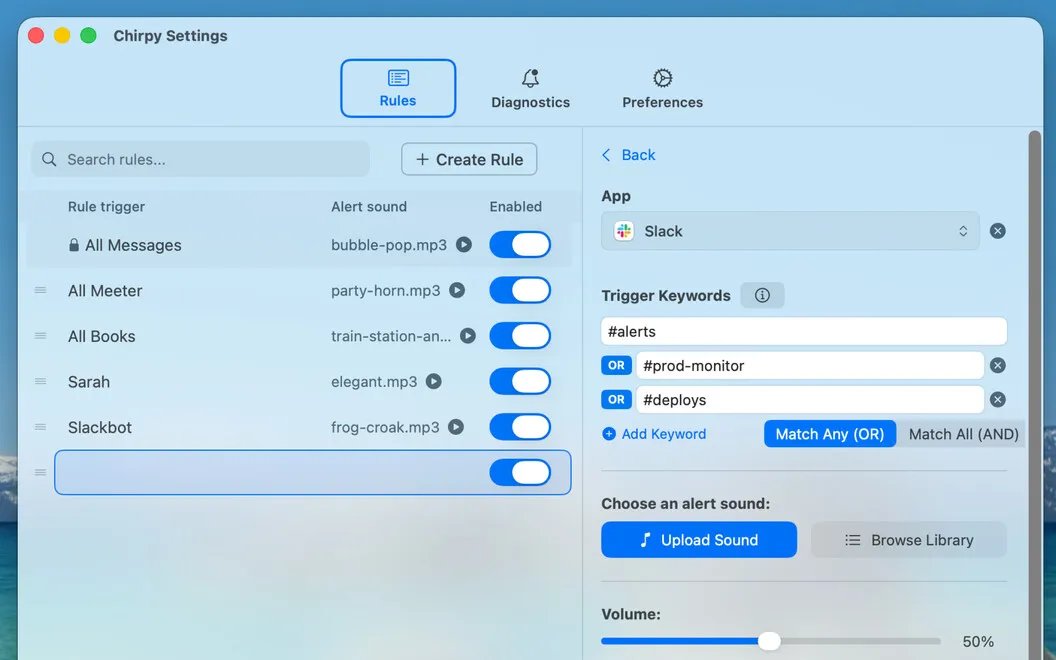
Task: Select the All Messages rule row
Action: (x=298, y=244)
